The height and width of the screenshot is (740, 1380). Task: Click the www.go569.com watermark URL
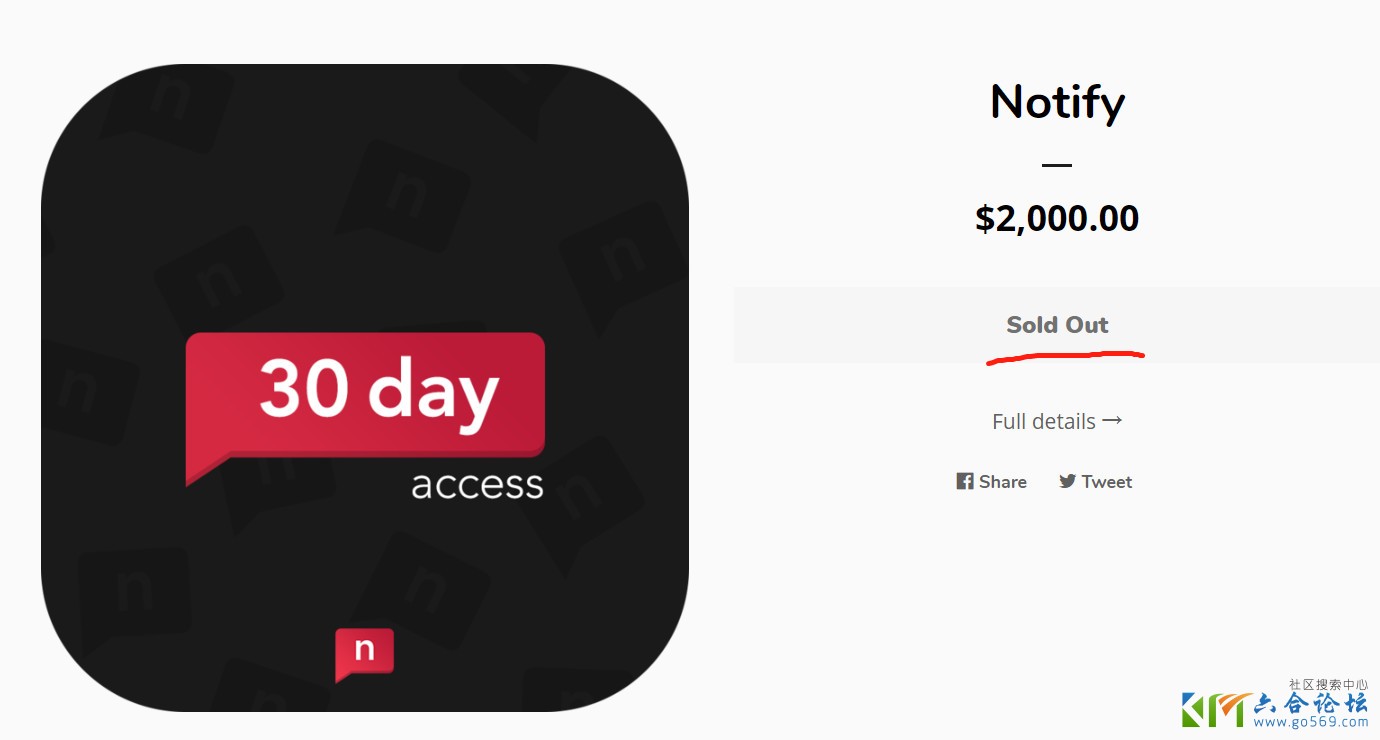click(1311, 722)
